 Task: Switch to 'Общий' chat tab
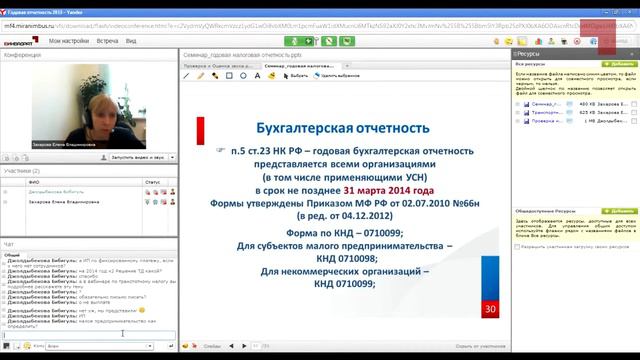pos(12,255)
